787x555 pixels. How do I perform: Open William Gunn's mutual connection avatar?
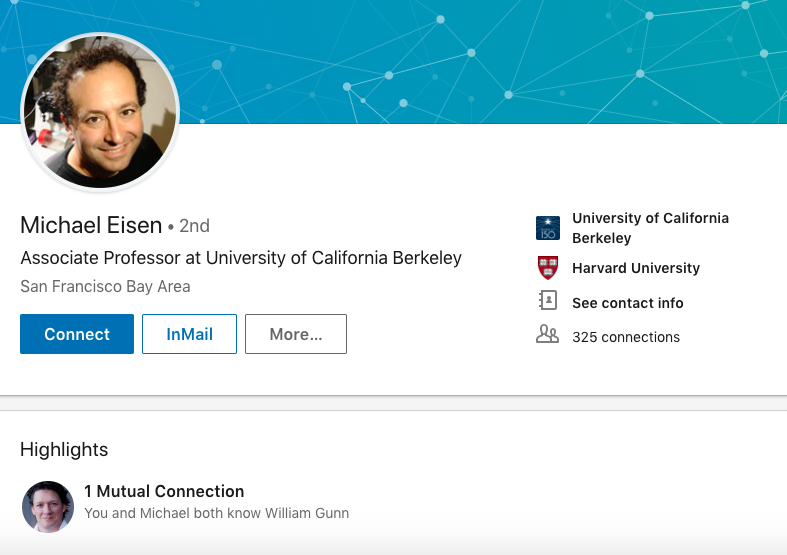point(48,506)
